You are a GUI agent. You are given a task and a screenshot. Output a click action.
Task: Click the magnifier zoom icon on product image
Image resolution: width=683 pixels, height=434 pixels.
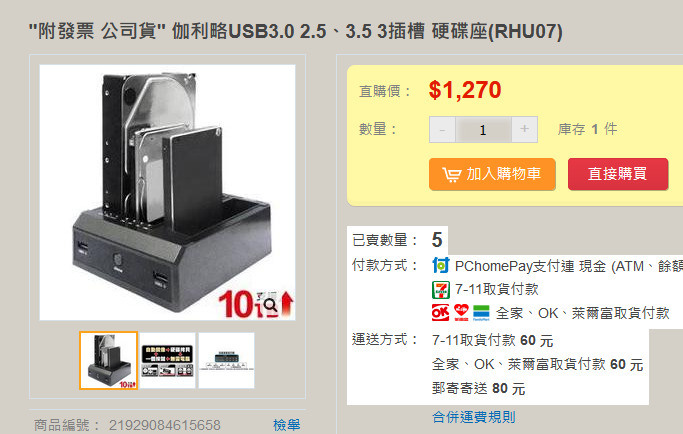[x=270, y=305]
